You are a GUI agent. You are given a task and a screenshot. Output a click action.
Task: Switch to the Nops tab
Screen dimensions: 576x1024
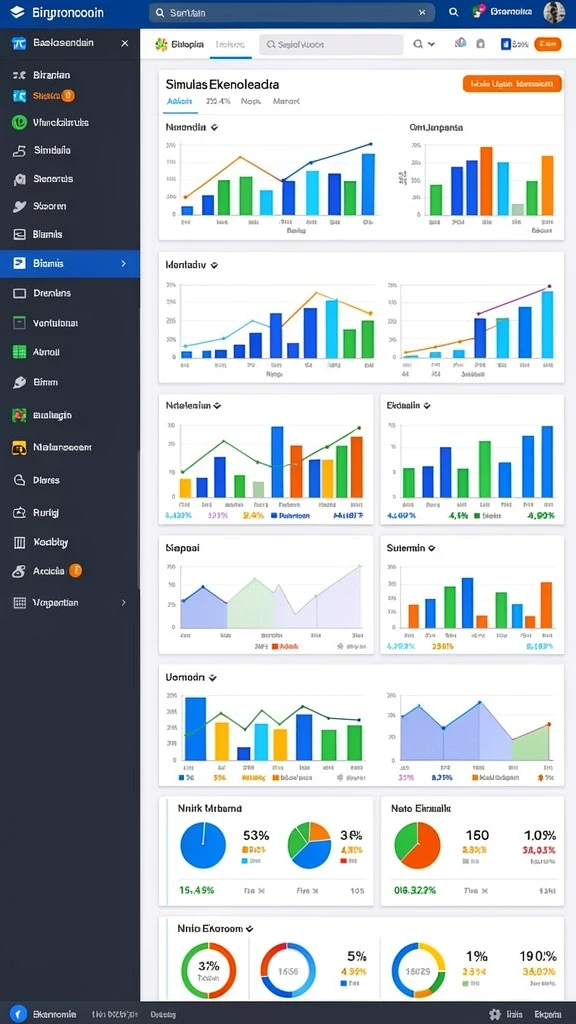(x=251, y=101)
